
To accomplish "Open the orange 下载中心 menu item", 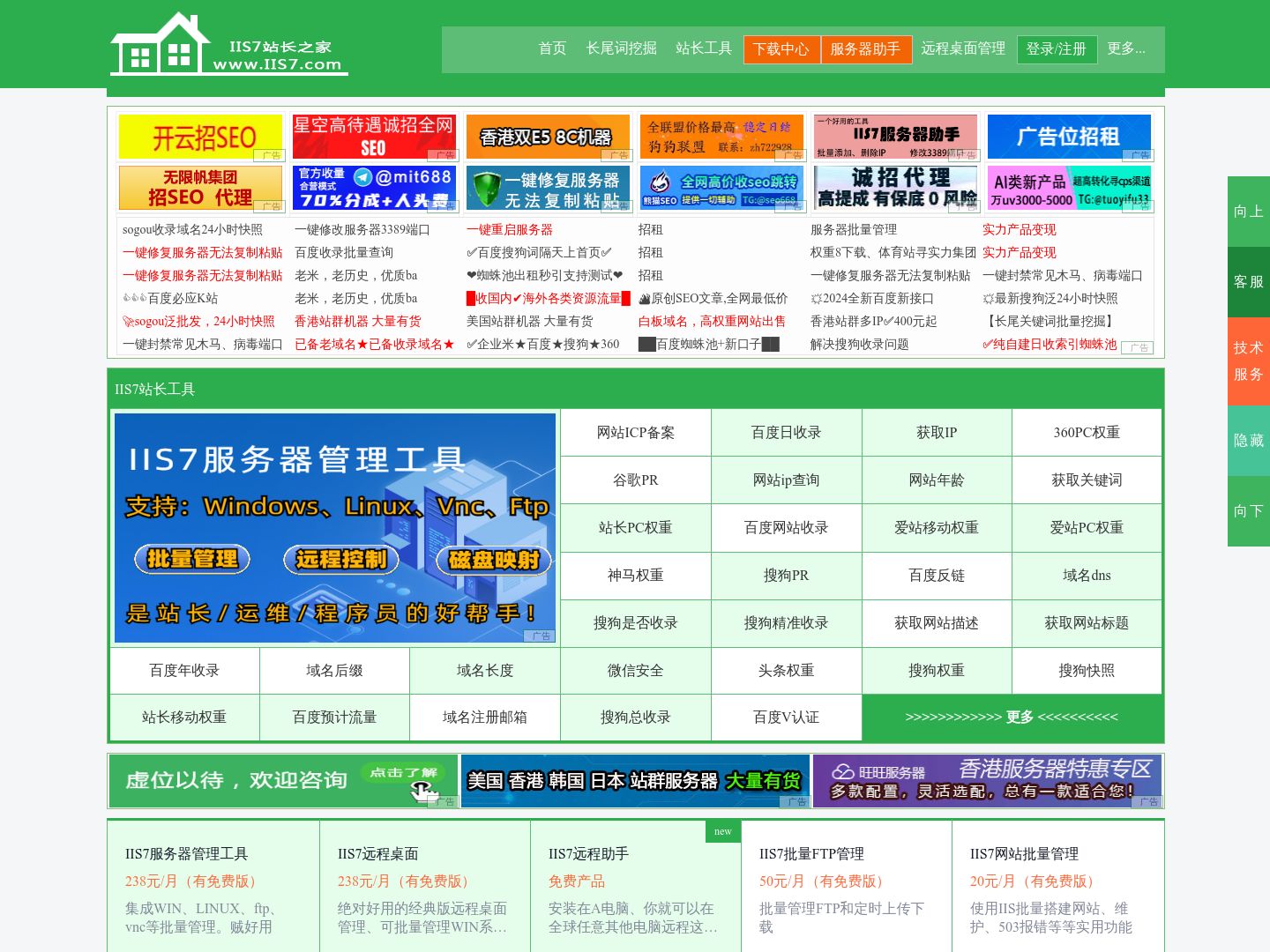I will [x=781, y=49].
